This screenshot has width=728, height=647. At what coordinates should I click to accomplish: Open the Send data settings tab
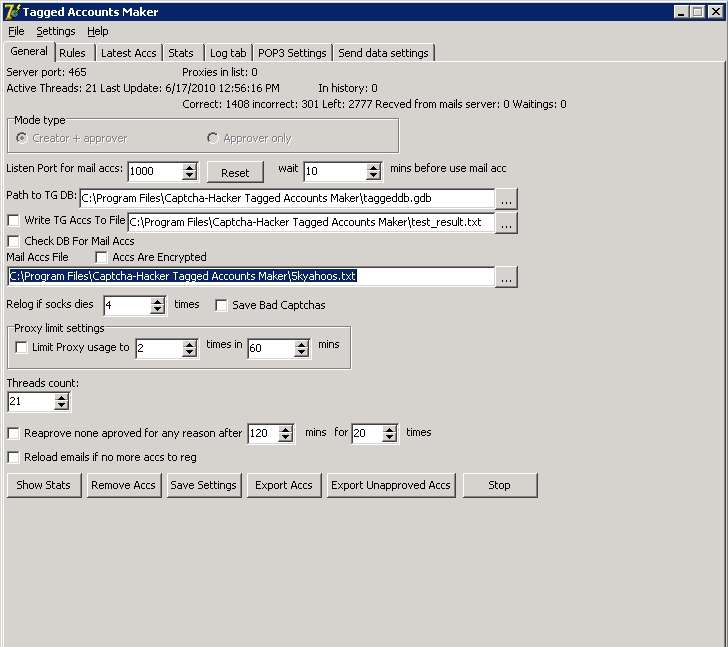click(383, 53)
